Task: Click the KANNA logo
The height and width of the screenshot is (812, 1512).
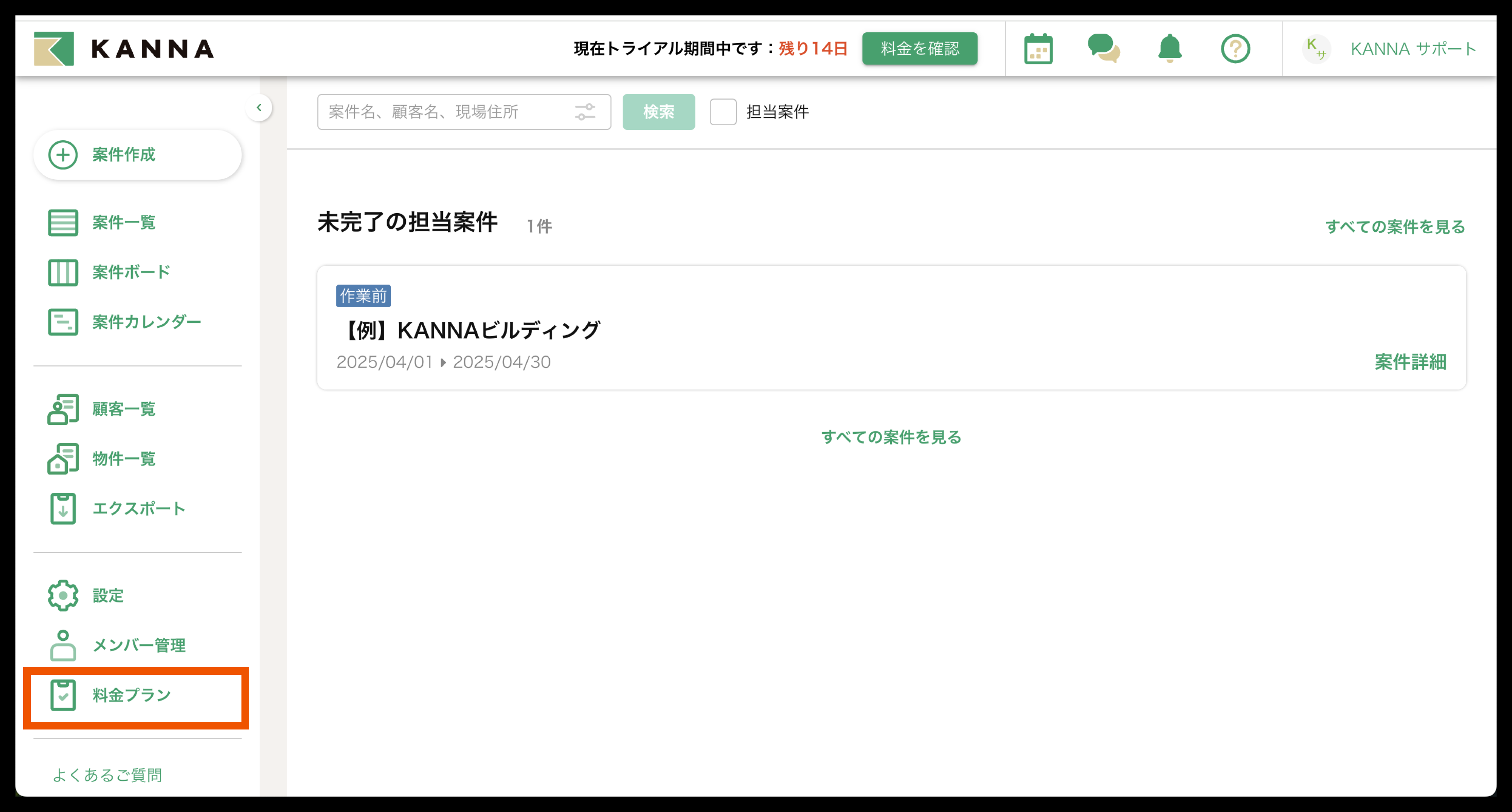Action: click(124, 49)
